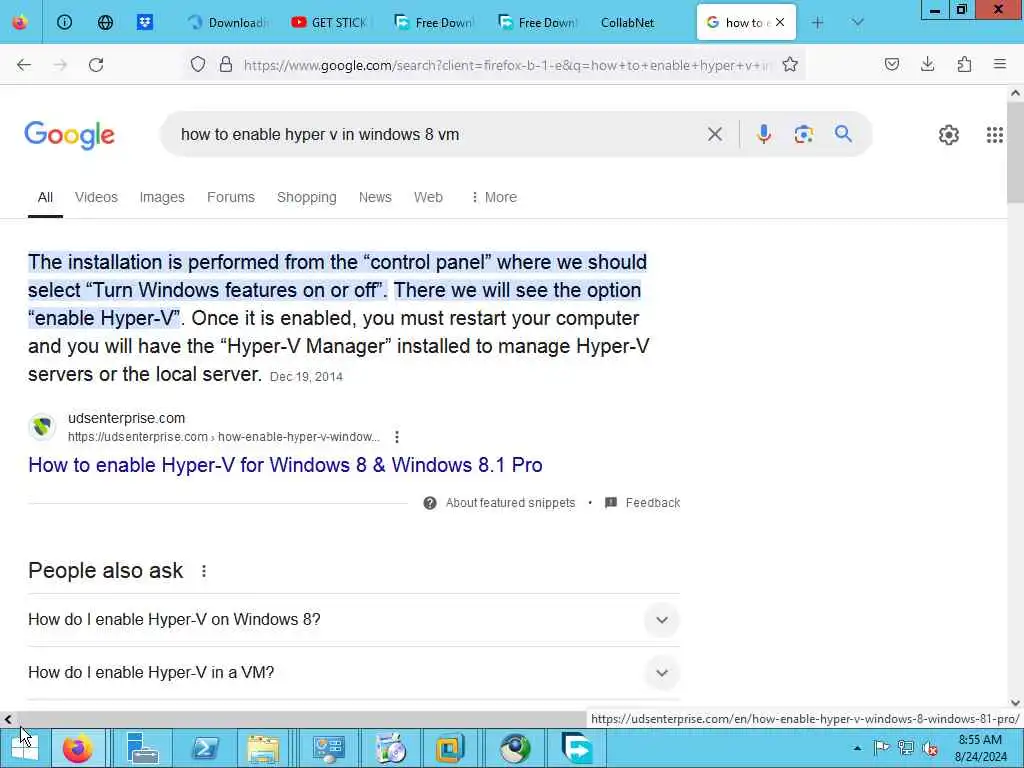The width and height of the screenshot is (1024, 768).
Task: Search by image with Lens
Action: click(804, 135)
